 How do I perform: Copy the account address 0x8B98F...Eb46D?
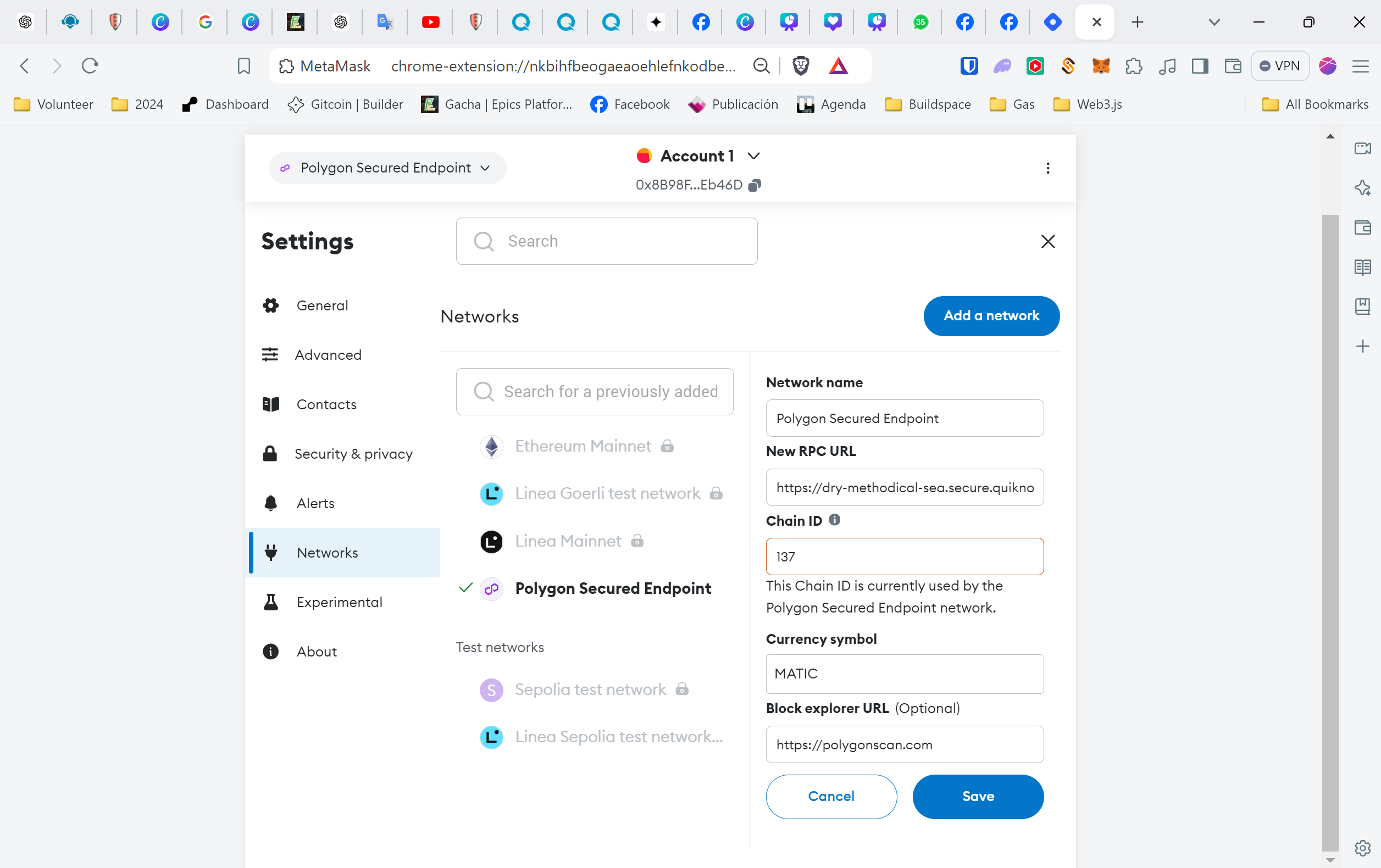click(755, 185)
